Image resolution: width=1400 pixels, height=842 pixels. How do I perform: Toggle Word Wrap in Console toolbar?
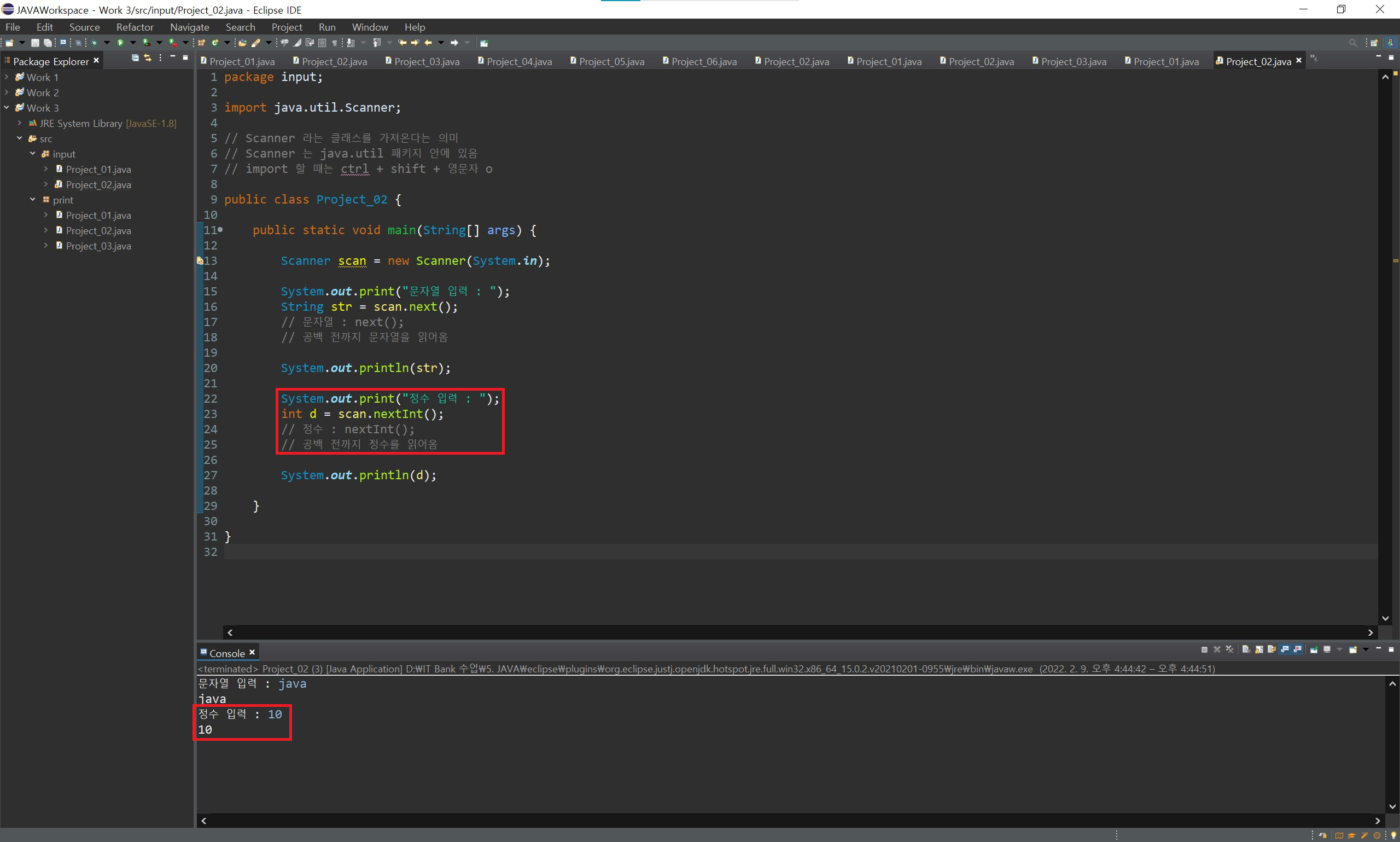pos(1271,649)
